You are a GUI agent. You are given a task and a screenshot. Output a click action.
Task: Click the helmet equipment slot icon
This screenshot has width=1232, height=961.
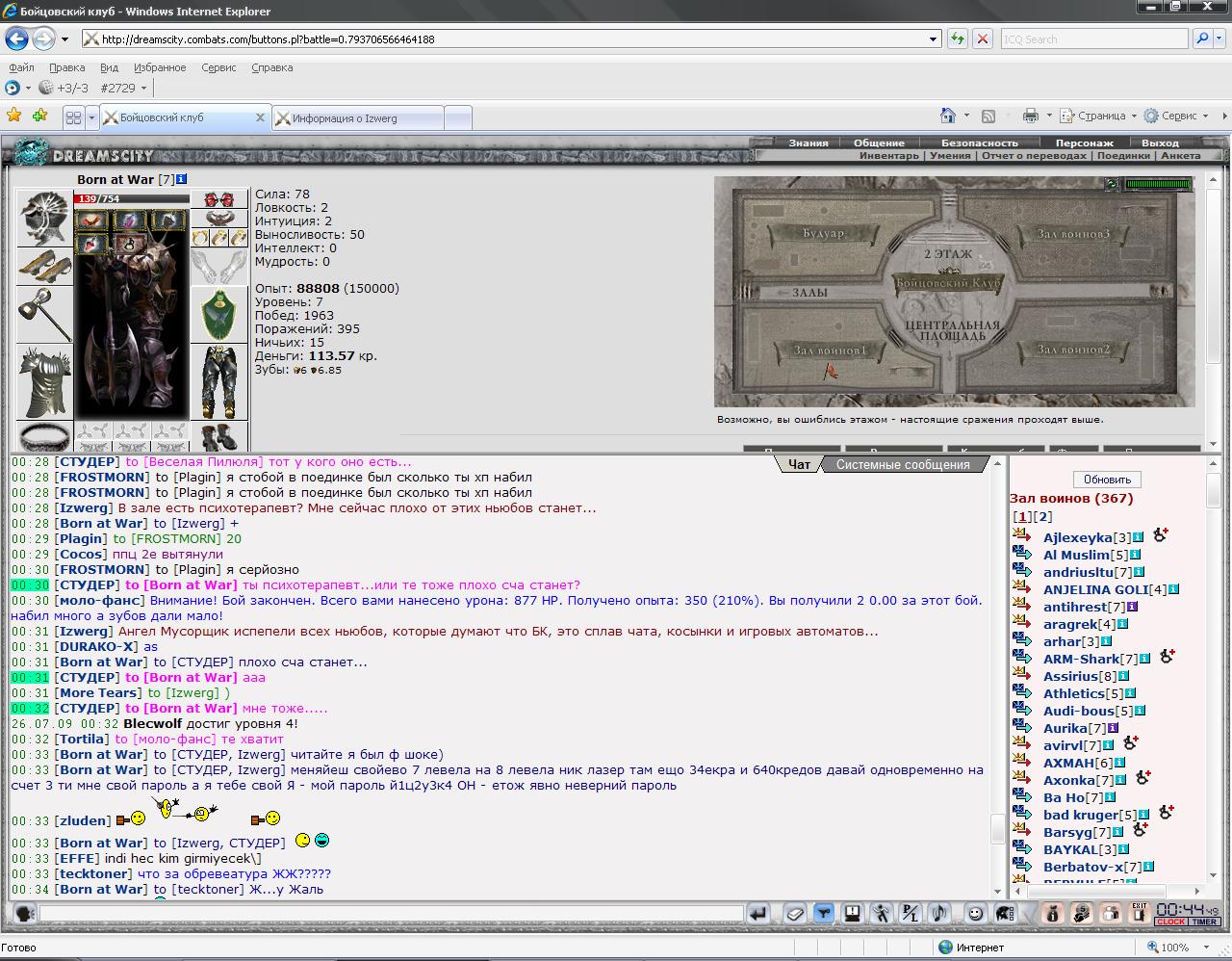click(44, 219)
